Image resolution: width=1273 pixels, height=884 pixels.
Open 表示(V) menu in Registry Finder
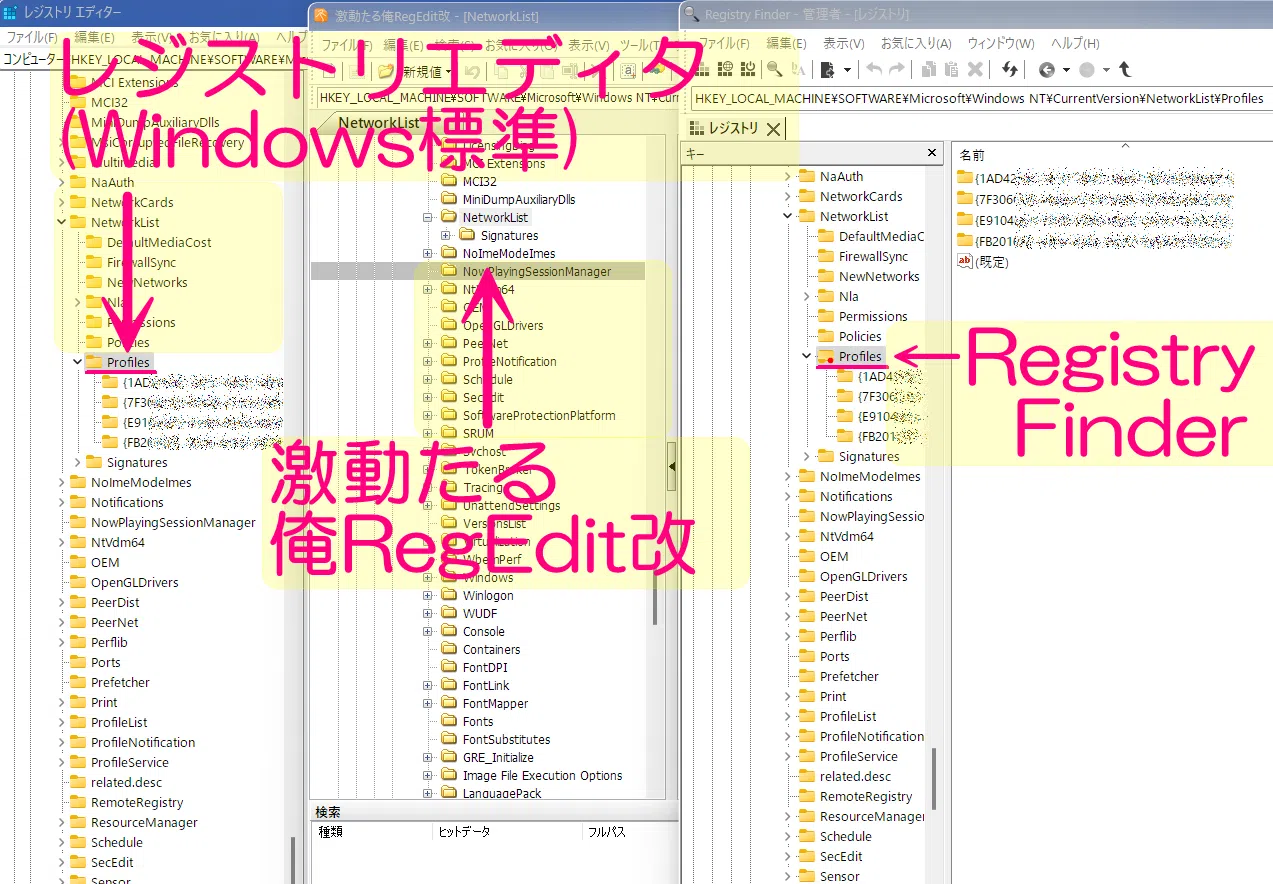tap(843, 43)
